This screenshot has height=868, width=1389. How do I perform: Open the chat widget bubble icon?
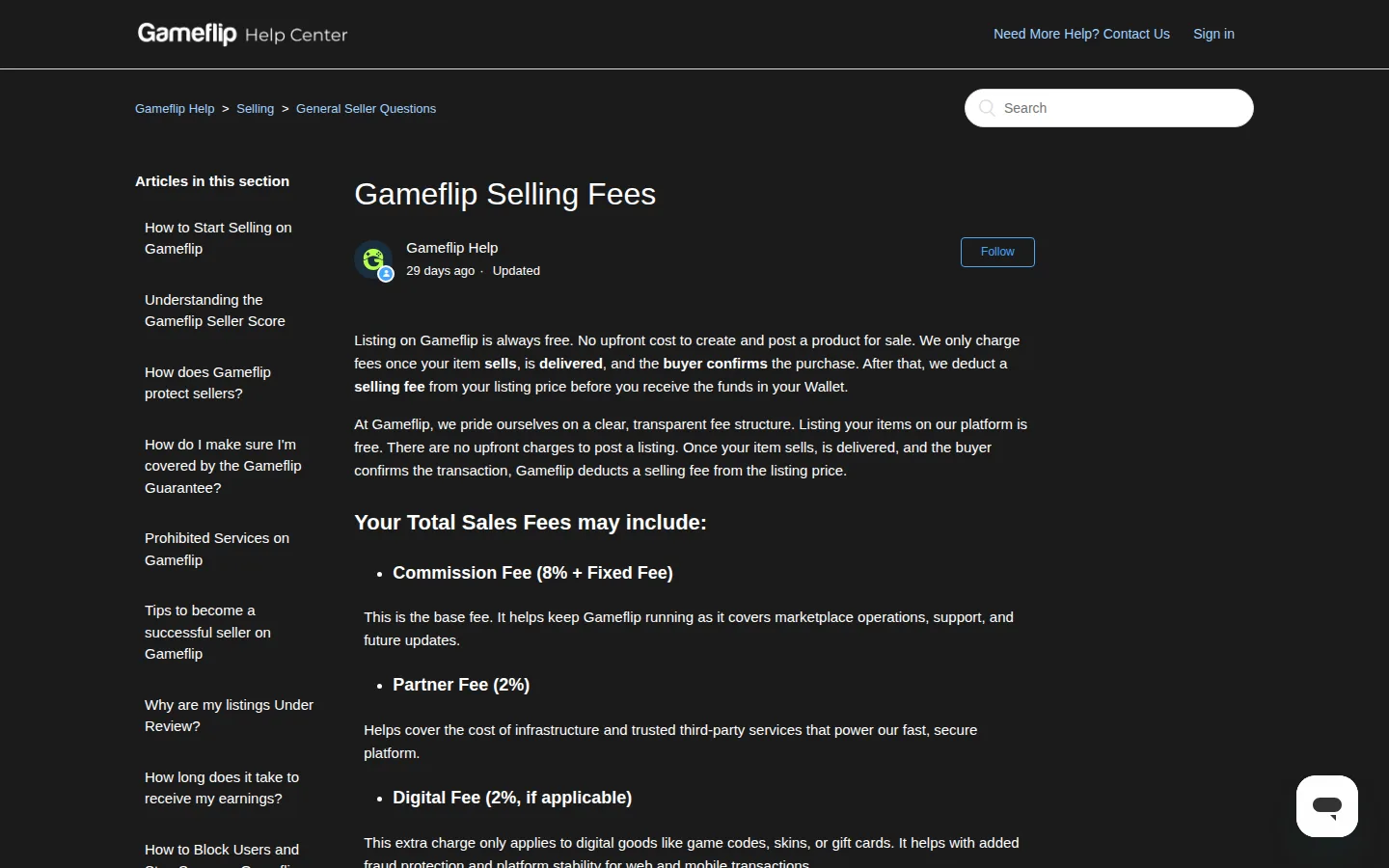tap(1327, 806)
